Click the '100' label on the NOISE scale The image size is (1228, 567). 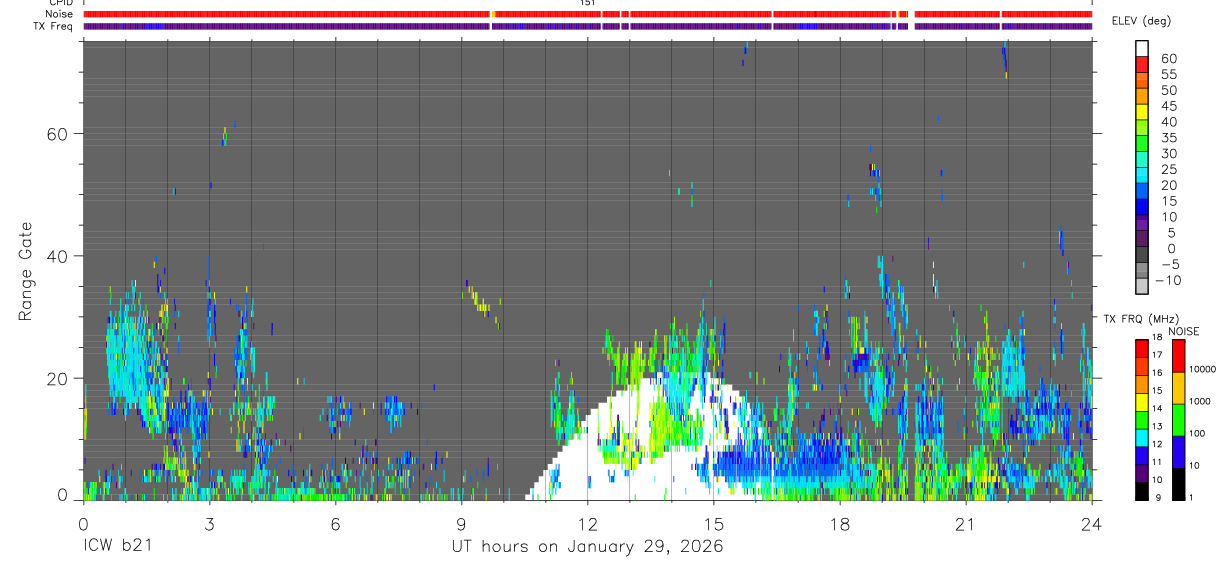(1198, 434)
